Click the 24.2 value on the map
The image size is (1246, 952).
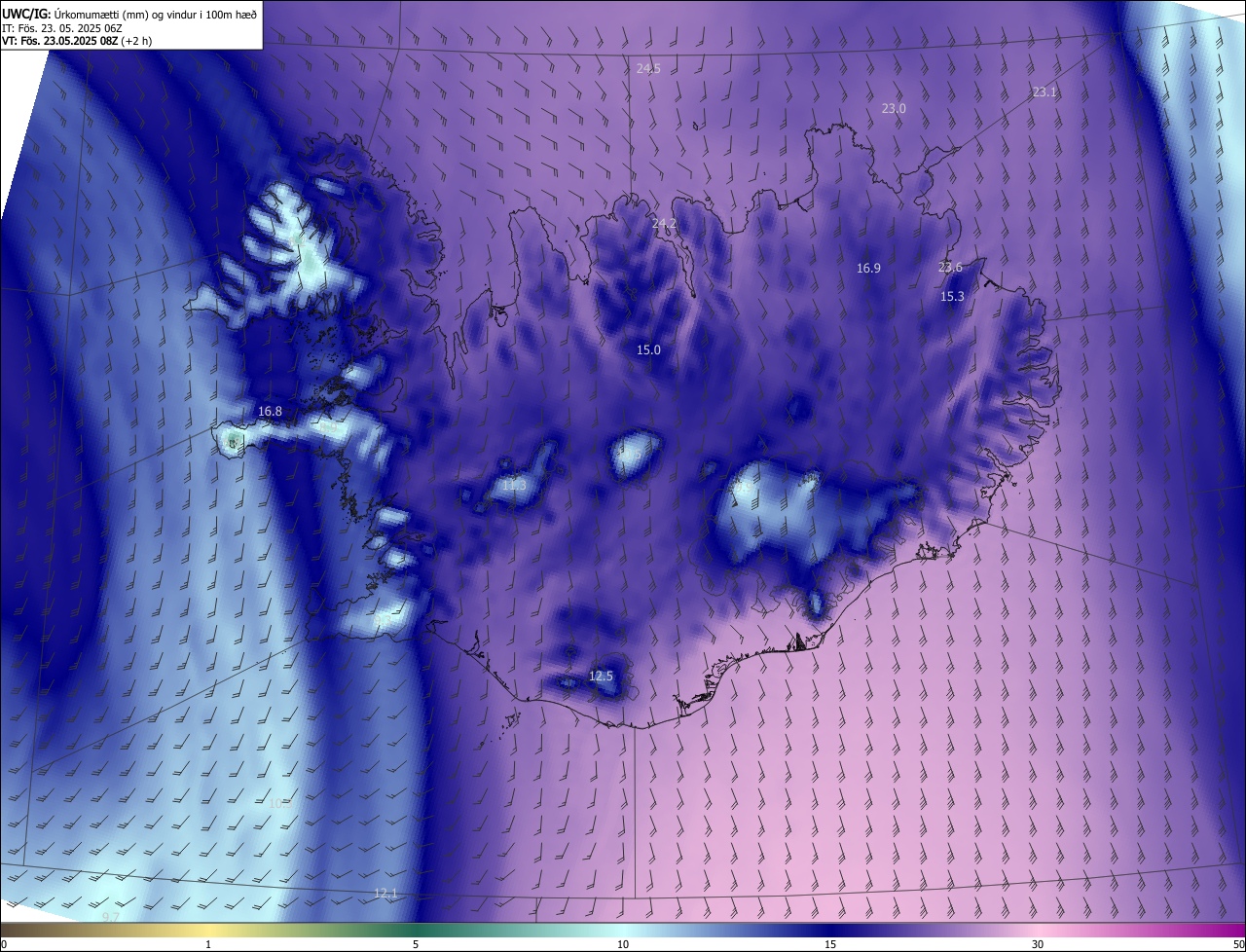(664, 224)
